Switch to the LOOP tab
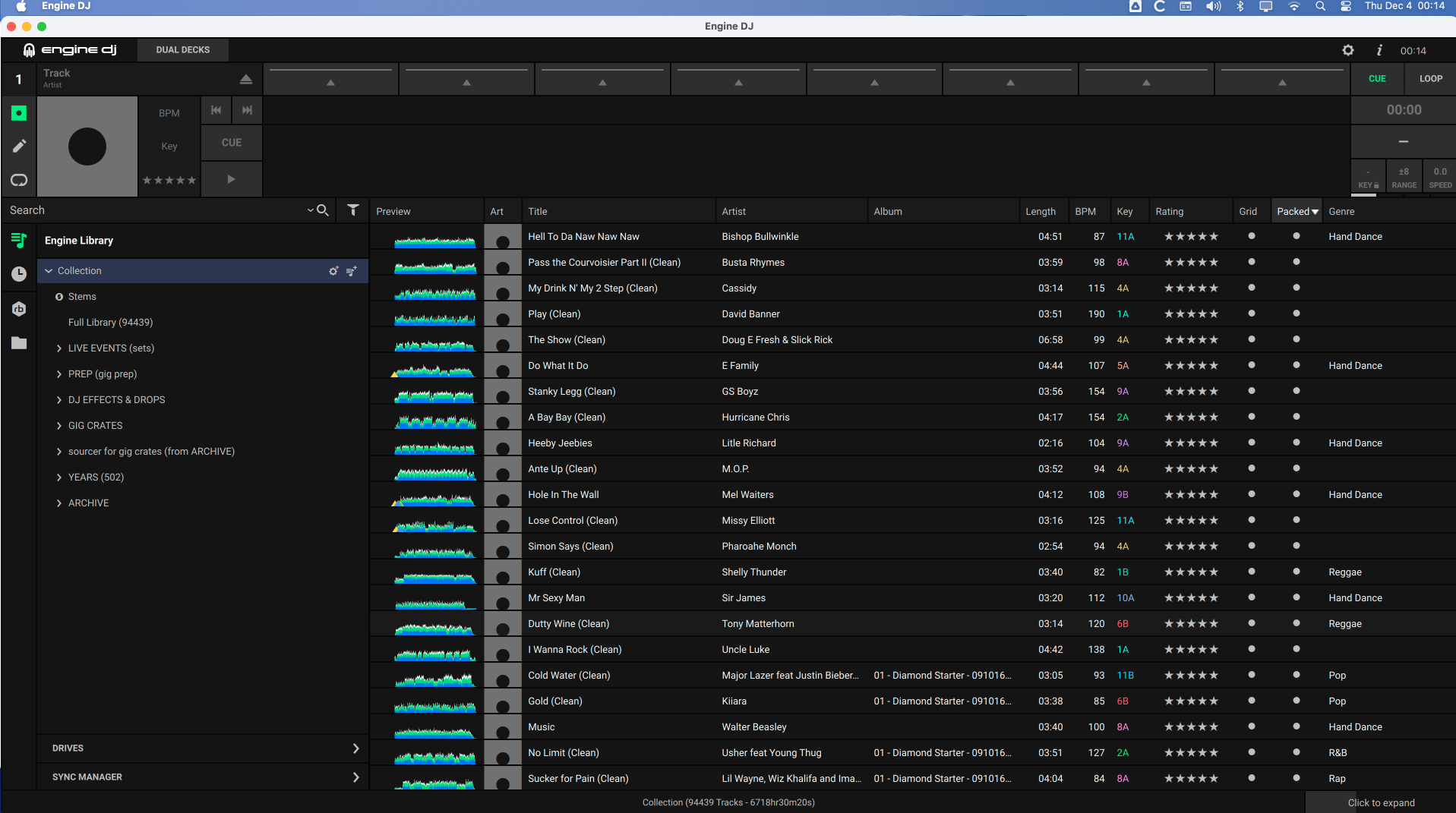Image resolution: width=1456 pixels, height=813 pixels. (1430, 78)
